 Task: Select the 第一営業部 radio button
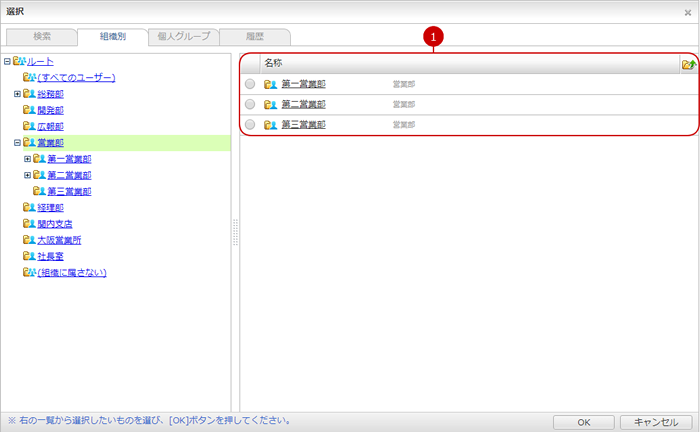pos(250,85)
